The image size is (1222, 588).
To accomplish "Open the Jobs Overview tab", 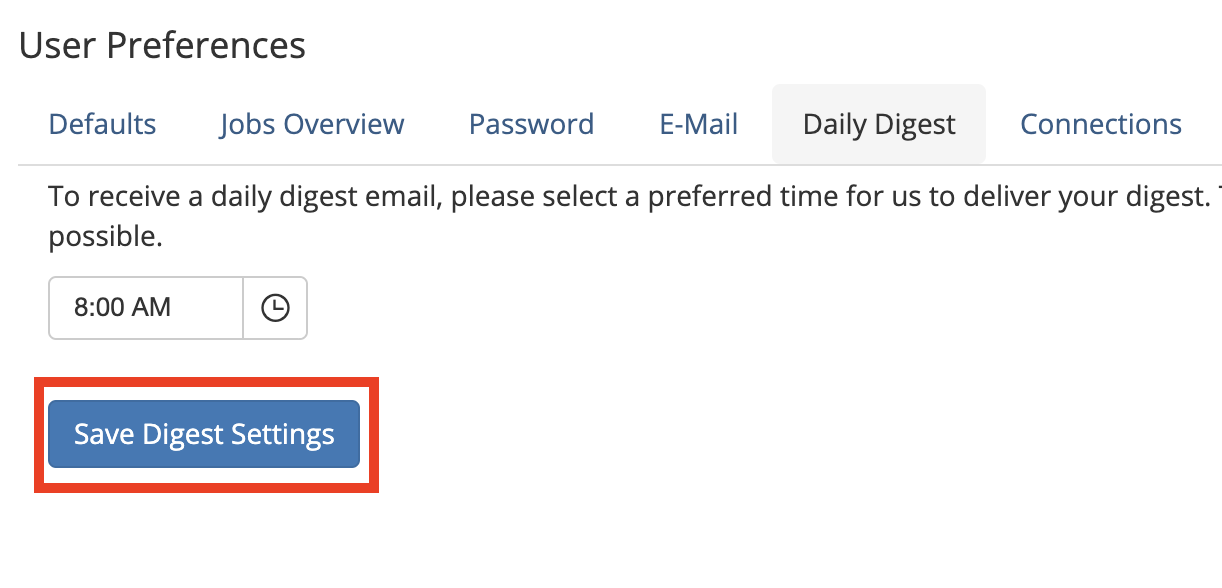I will pyautogui.click(x=312, y=125).
